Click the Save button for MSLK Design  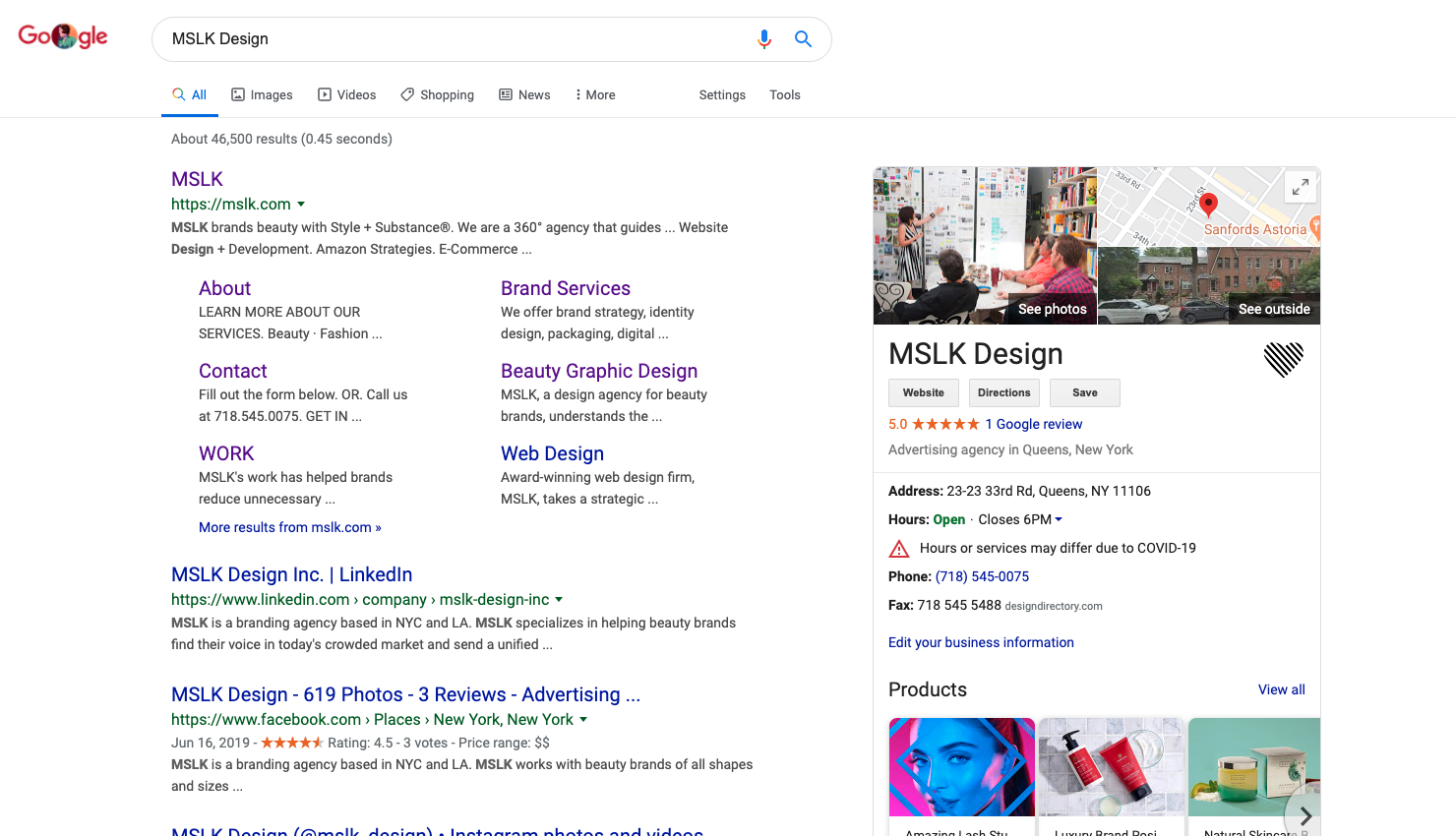click(x=1085, y=392)
